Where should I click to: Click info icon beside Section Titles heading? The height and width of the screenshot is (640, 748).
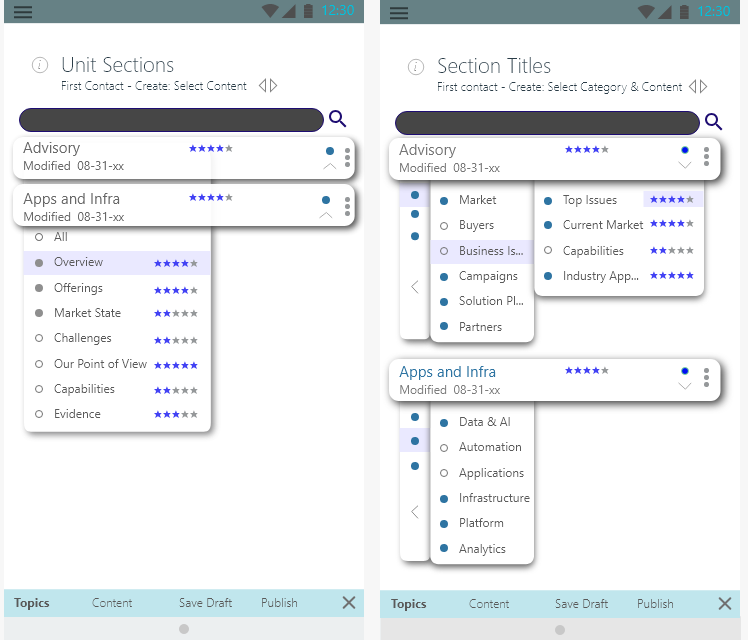416,67
